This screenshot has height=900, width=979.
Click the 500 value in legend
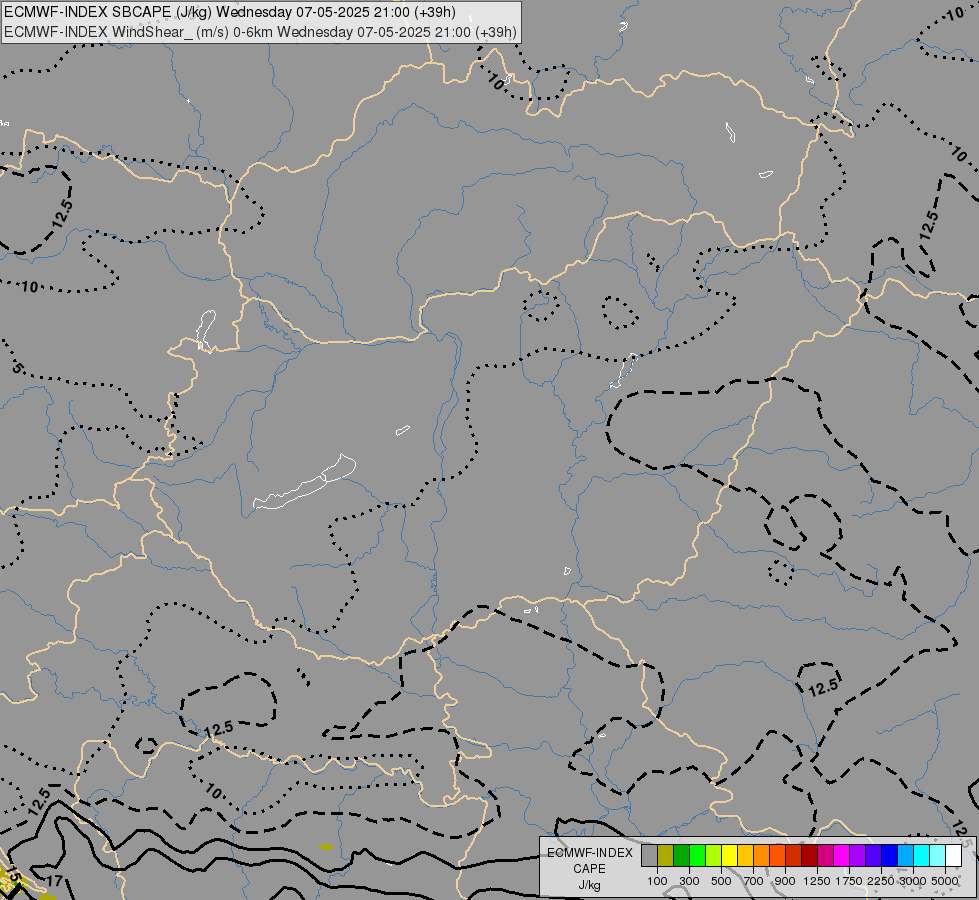pos(721,881)
